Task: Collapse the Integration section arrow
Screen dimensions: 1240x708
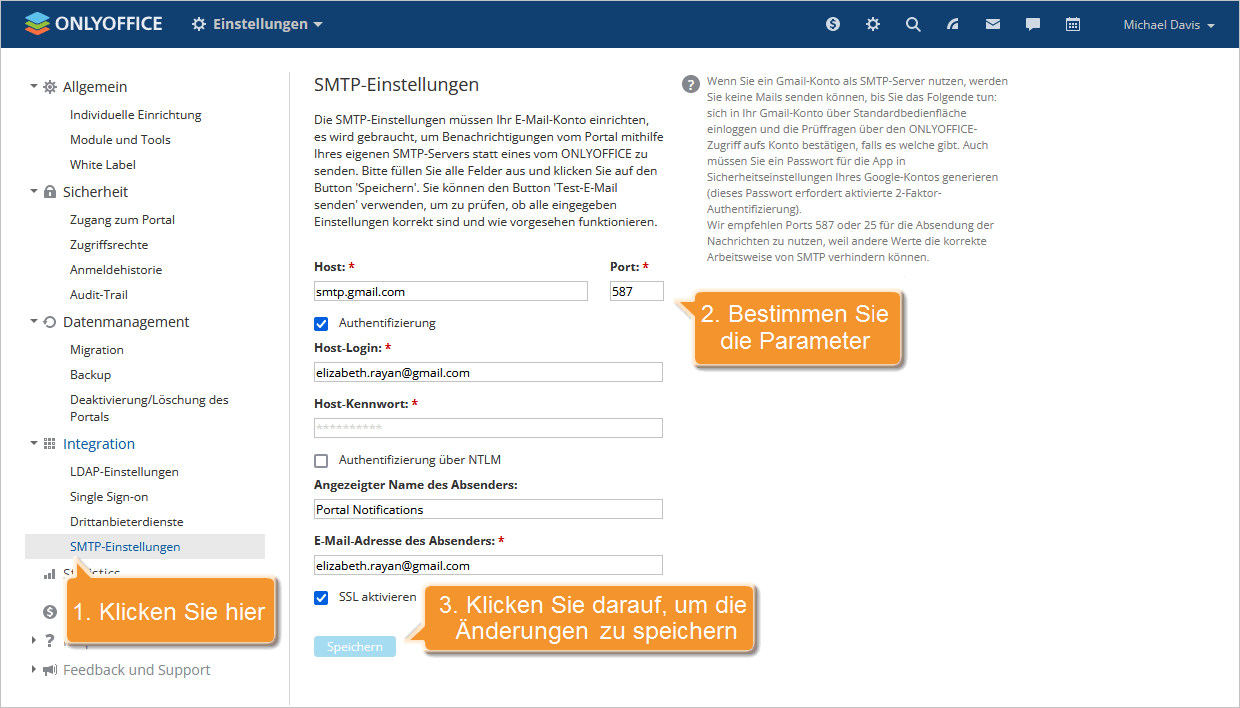Action: click(x=33, y=444)
